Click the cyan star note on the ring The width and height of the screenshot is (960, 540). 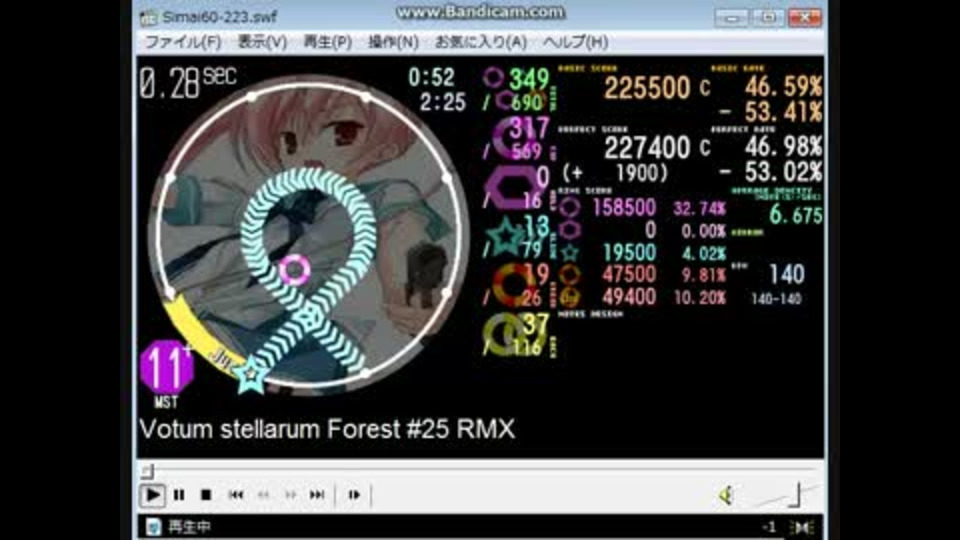click(250, 375)
